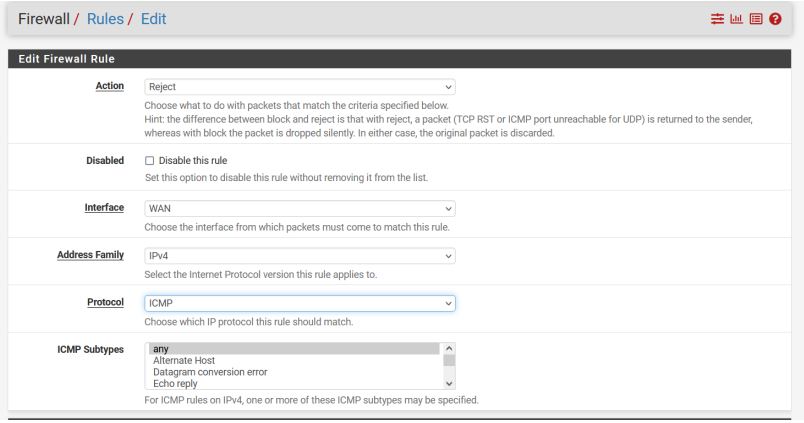Select 'Echo reply' ICMP subtype
This screenshot has width=804, height=423.
[294, 384]
